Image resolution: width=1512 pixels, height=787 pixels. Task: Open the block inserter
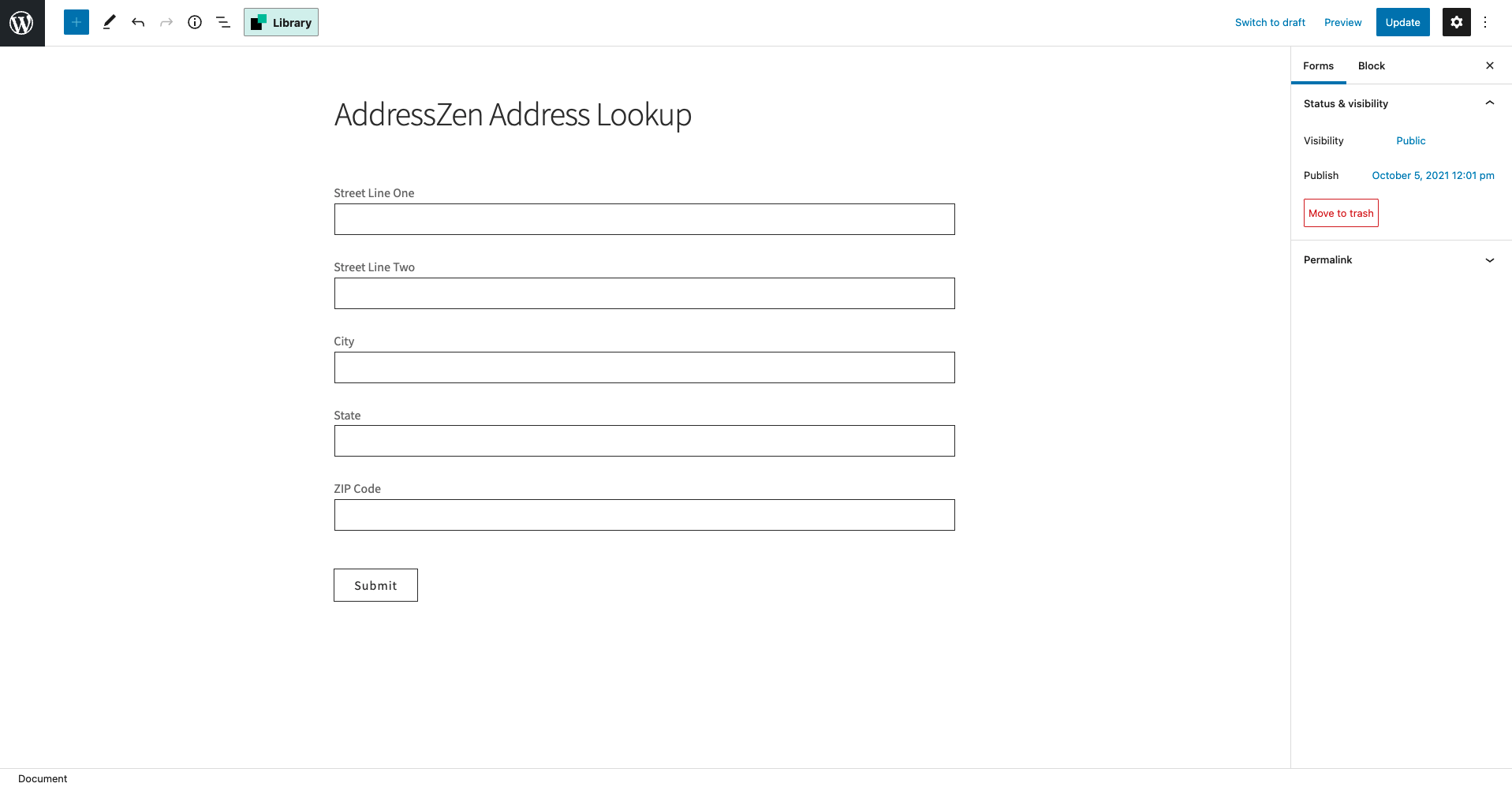[x=76, y=22]
